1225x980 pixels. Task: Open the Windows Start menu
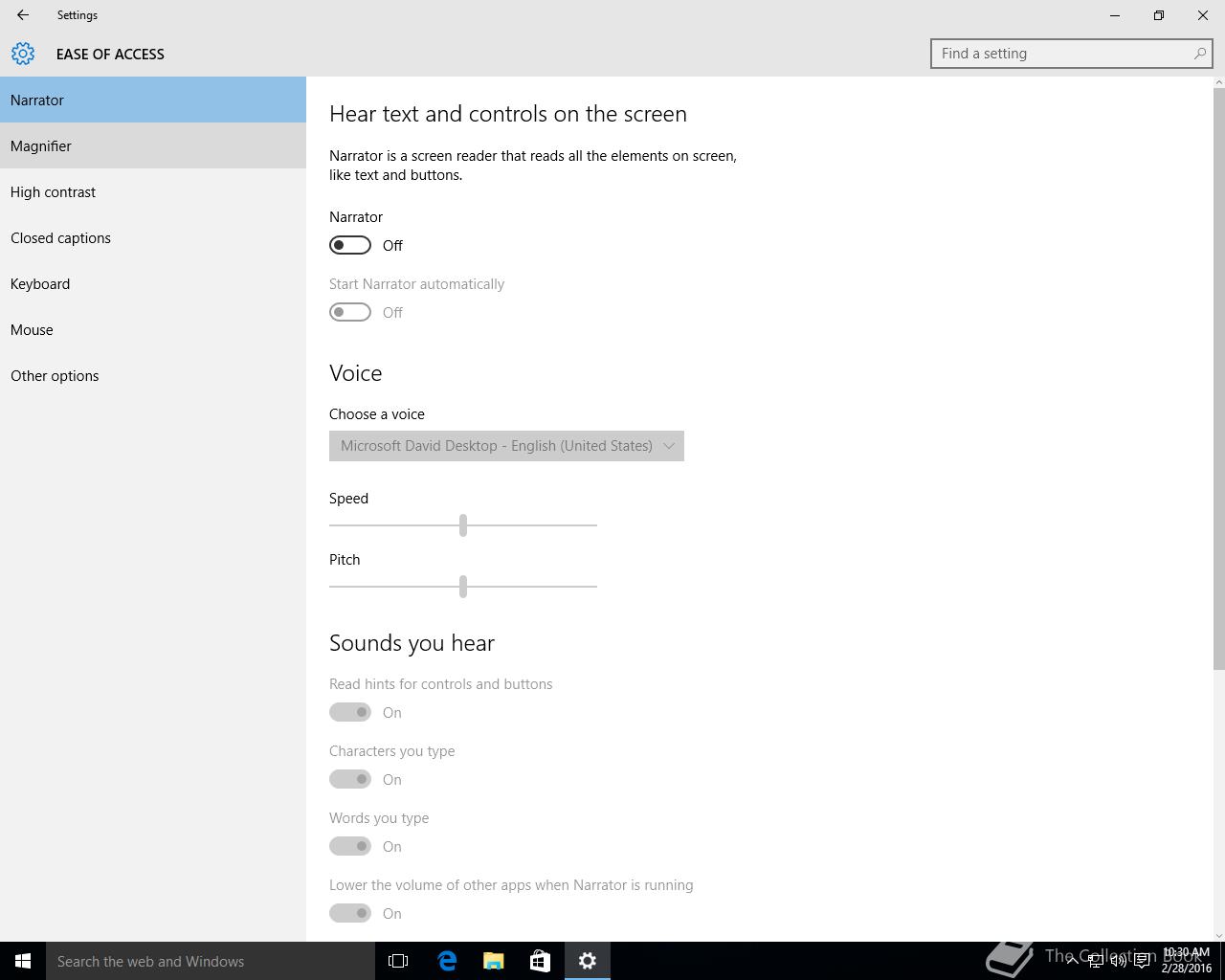tap(23, 961)
